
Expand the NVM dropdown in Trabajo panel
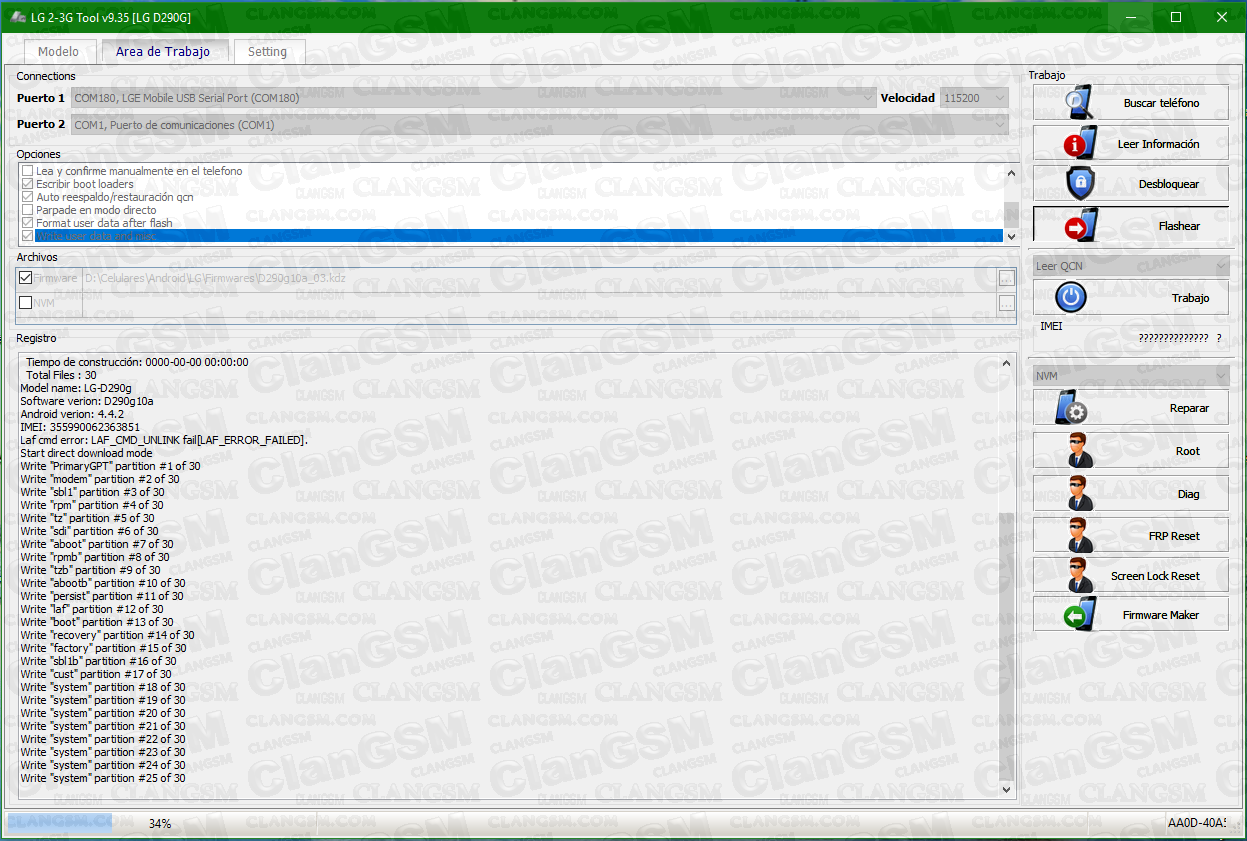(1130, 376)
